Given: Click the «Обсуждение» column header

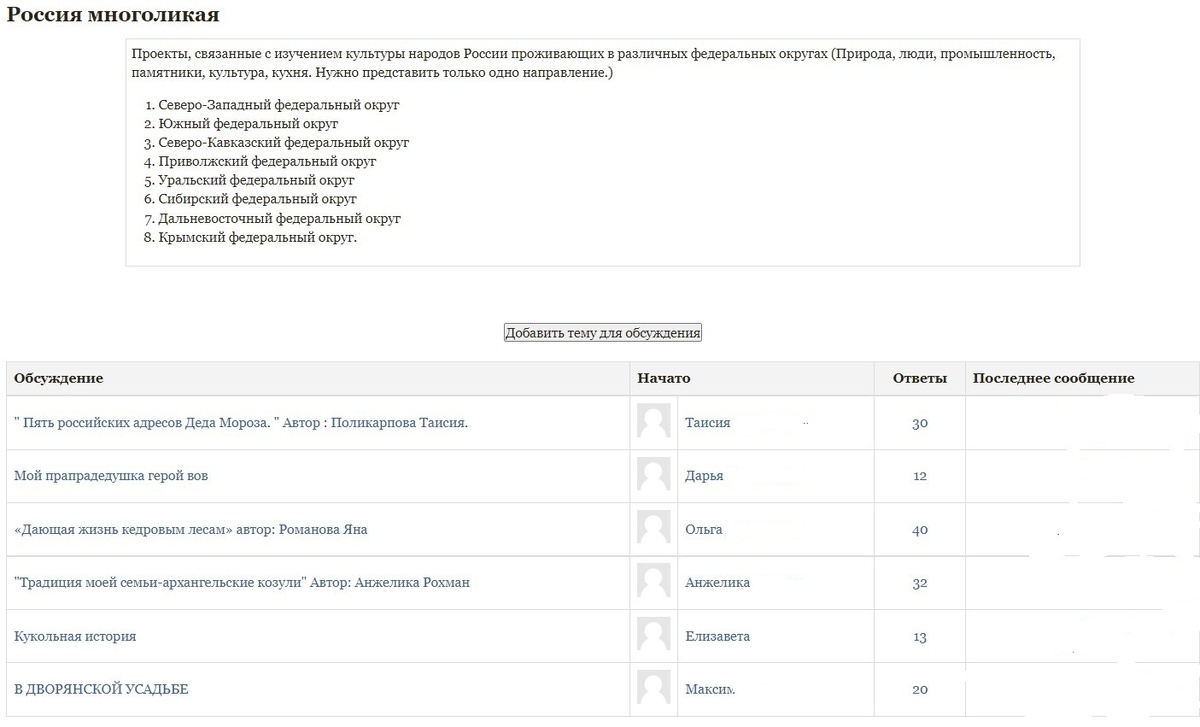Looking at the screenshot, I should click(x=59, y=378).
